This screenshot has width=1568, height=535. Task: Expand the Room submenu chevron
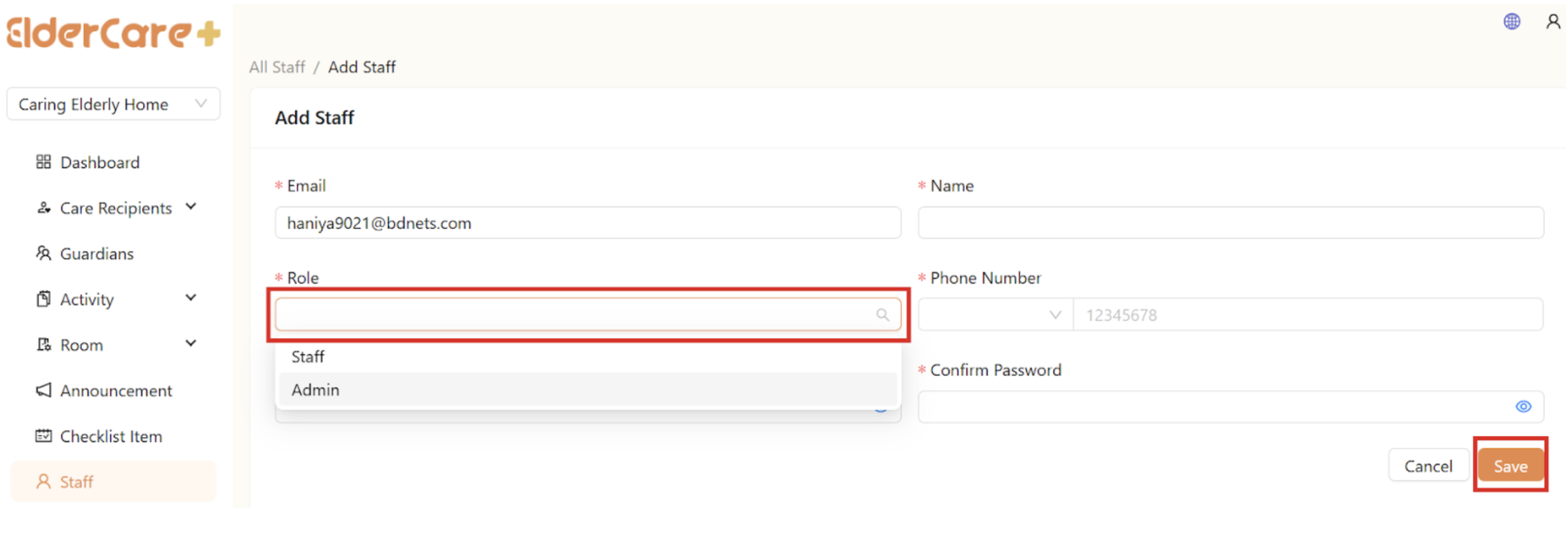[191, 344]
